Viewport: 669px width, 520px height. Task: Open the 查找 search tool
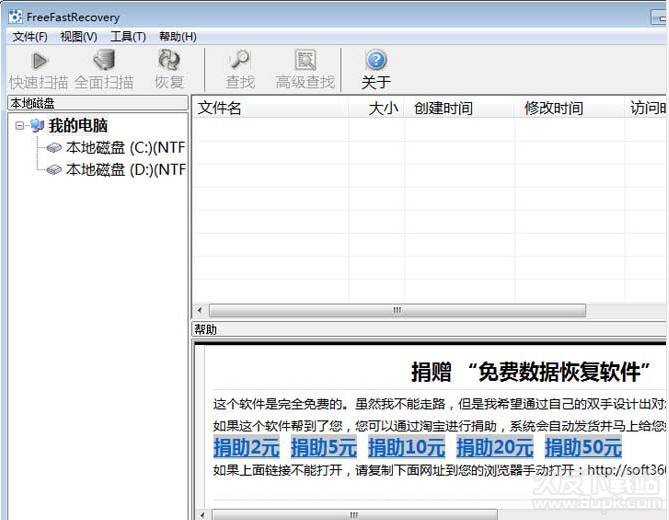[240, 70]
